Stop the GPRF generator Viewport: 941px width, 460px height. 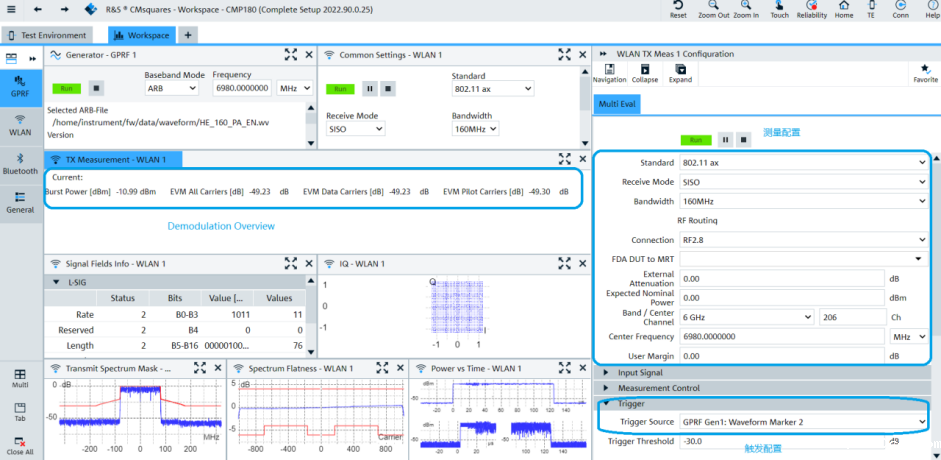point(96,88)
